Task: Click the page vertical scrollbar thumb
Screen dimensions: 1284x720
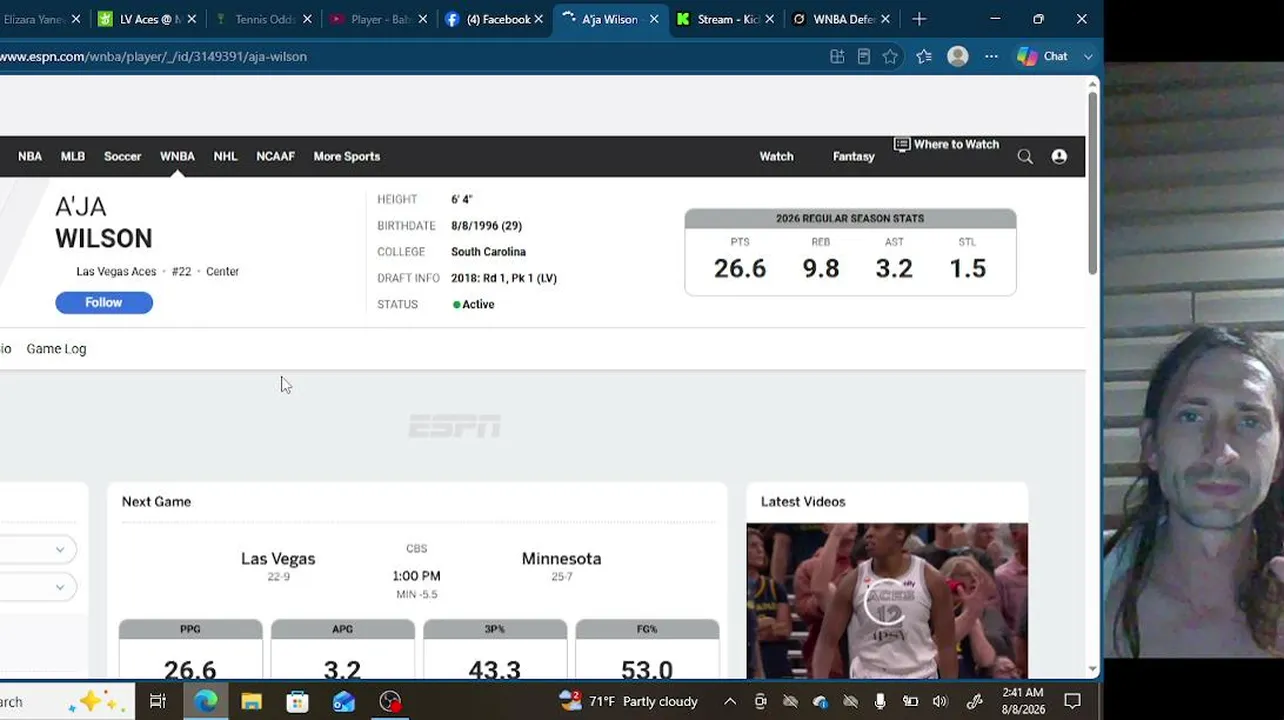Action: (x=1092, y=182)
